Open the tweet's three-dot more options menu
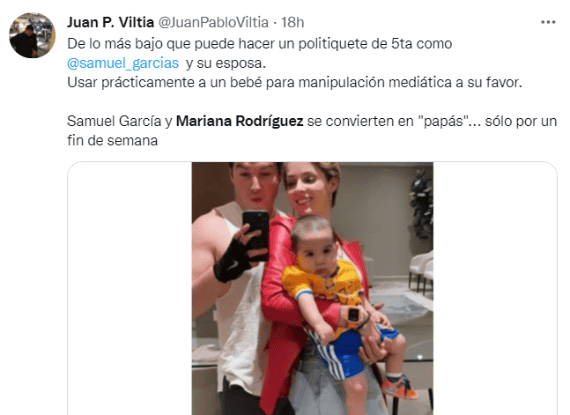 [548, 22]
